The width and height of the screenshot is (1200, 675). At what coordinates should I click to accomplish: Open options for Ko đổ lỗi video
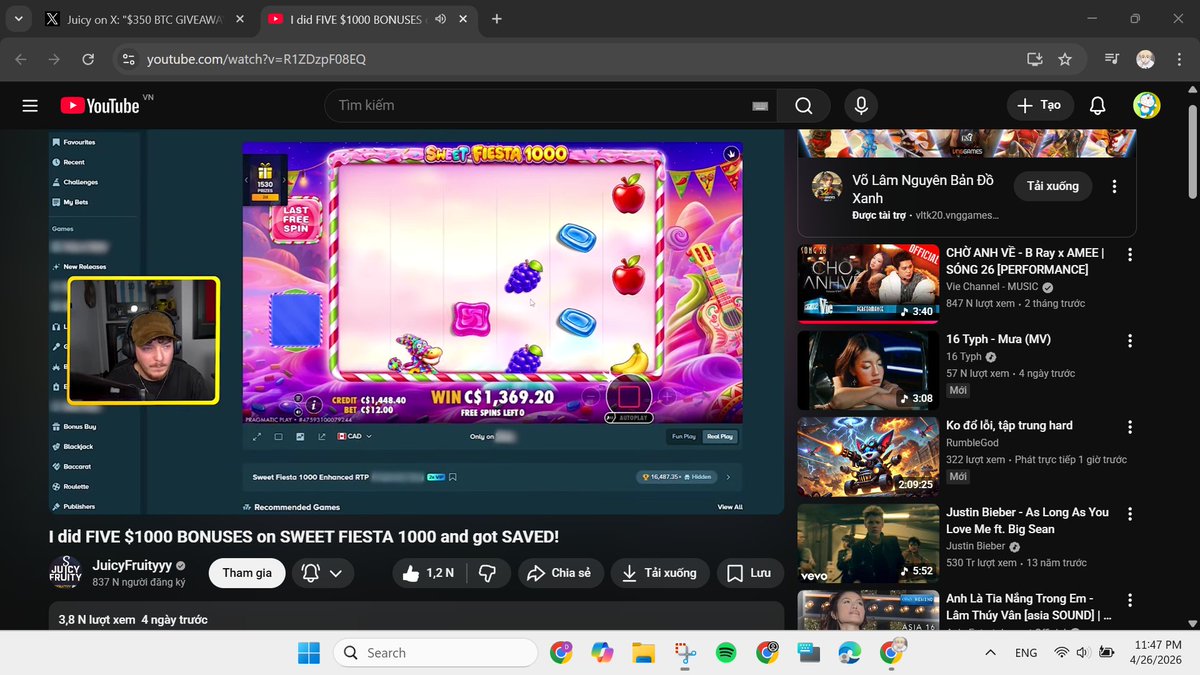[1130, 426]
